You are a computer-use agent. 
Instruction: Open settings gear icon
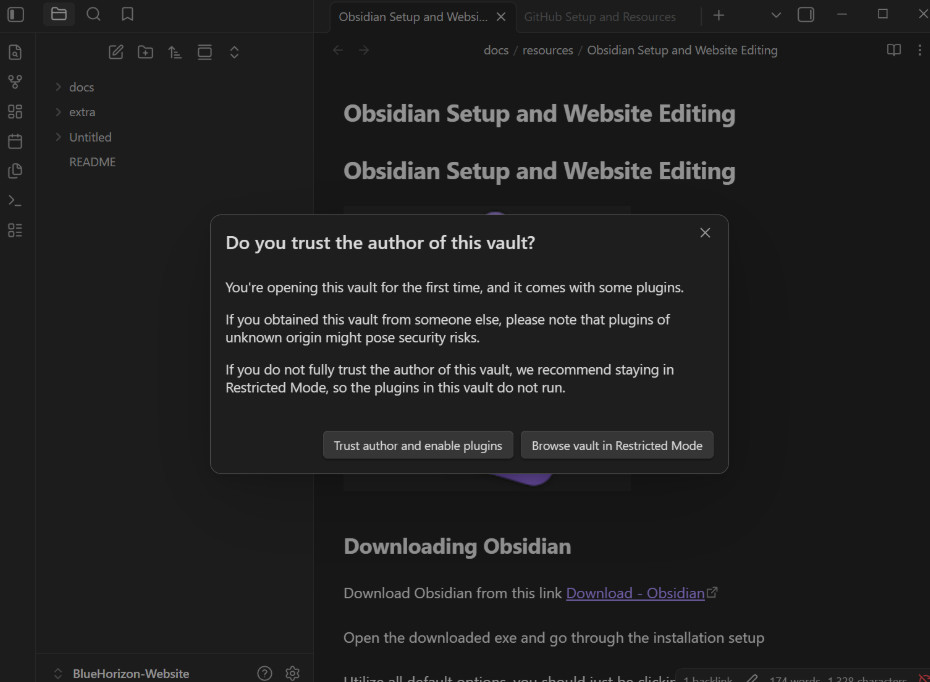[292, 673]
